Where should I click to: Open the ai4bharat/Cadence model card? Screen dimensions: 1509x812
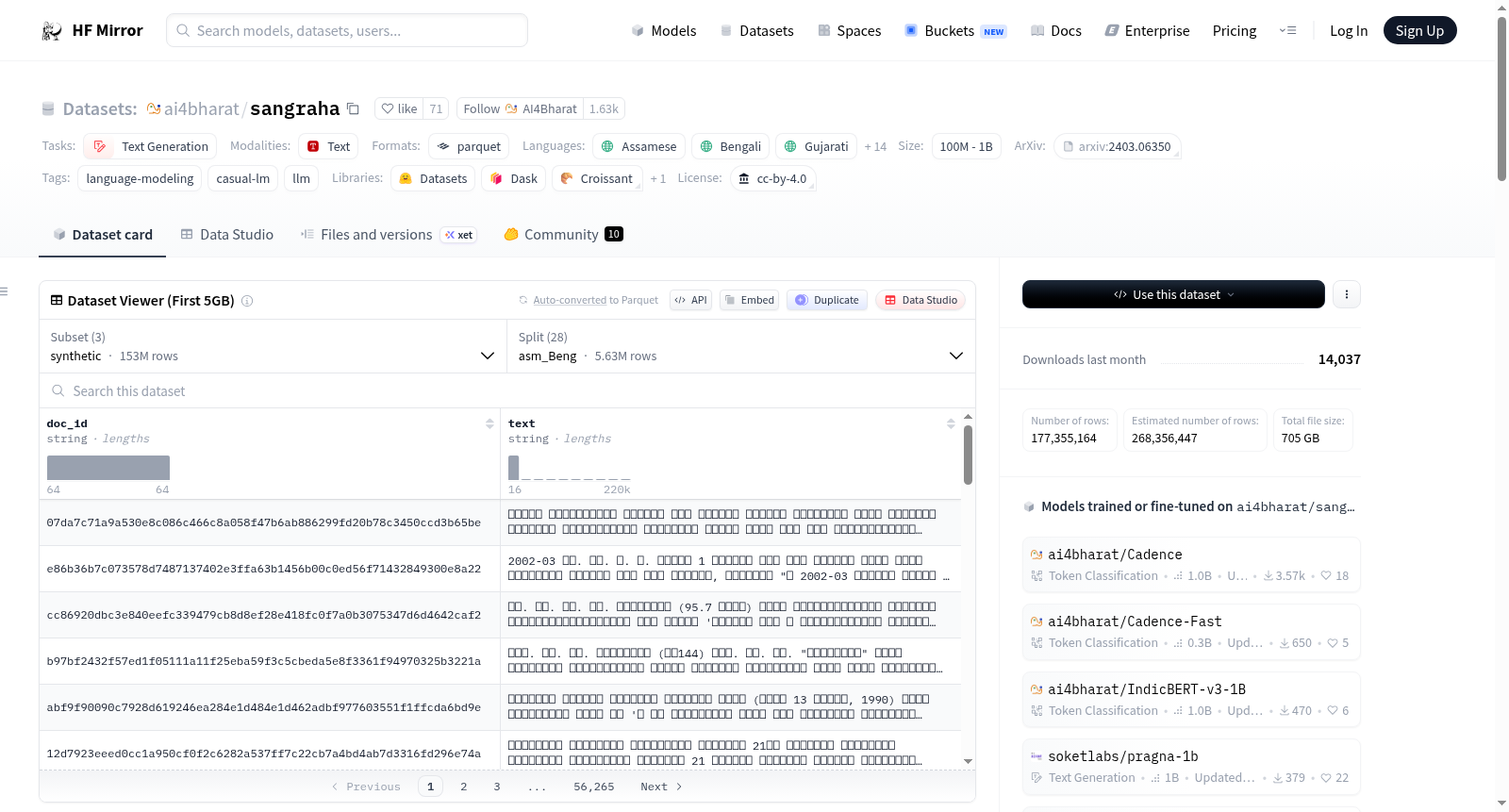tap(1191, 565)
